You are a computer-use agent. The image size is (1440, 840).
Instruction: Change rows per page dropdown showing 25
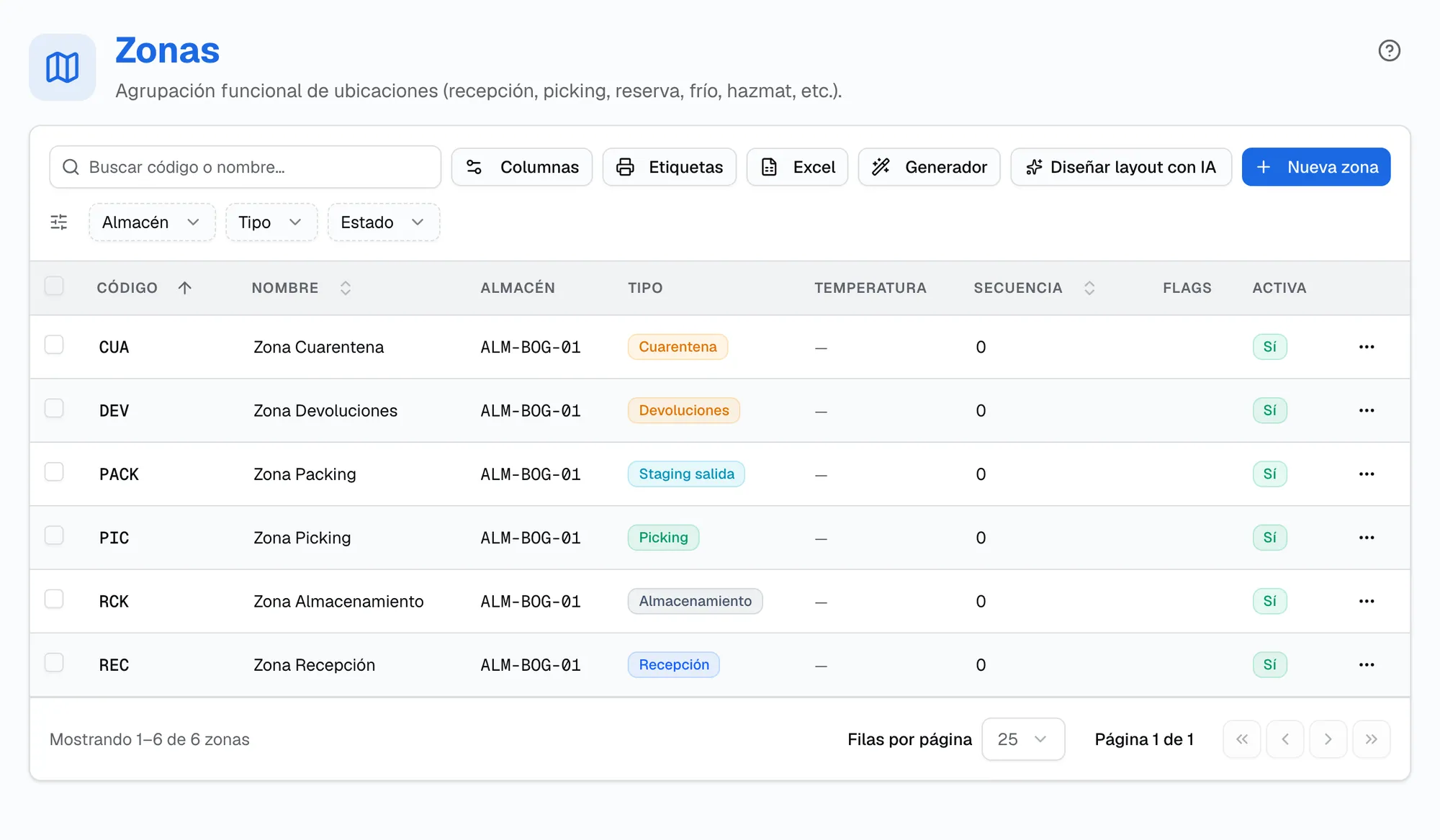[1023, 739]
